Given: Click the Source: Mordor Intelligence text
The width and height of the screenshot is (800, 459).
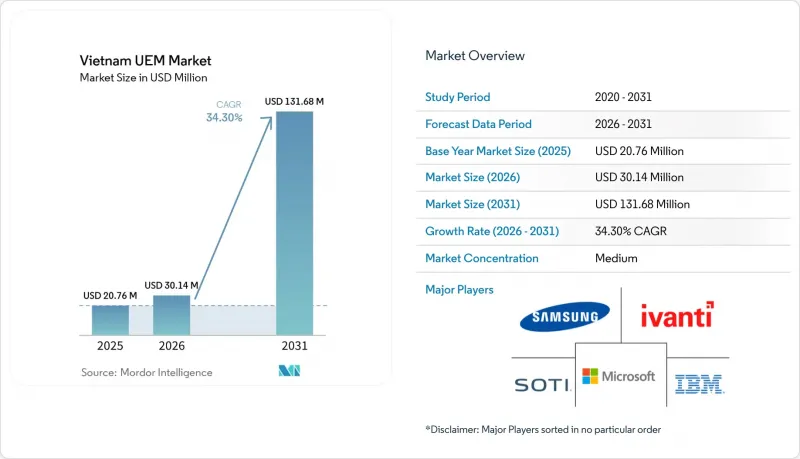Looking at the screenshot, I should pyautogui.click(x=146, y=372).
